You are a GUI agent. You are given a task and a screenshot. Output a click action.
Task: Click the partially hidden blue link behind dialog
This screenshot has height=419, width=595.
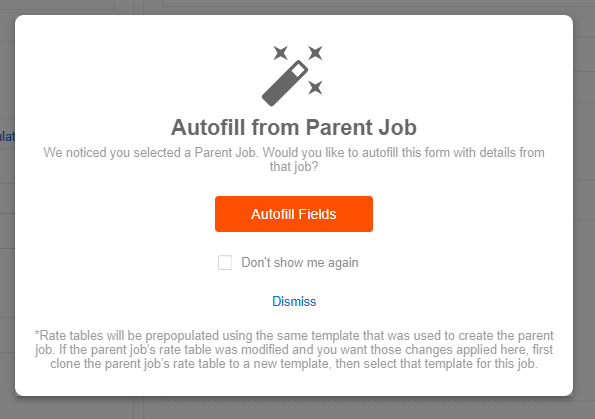pyautogui.click(x=7, y=136)
